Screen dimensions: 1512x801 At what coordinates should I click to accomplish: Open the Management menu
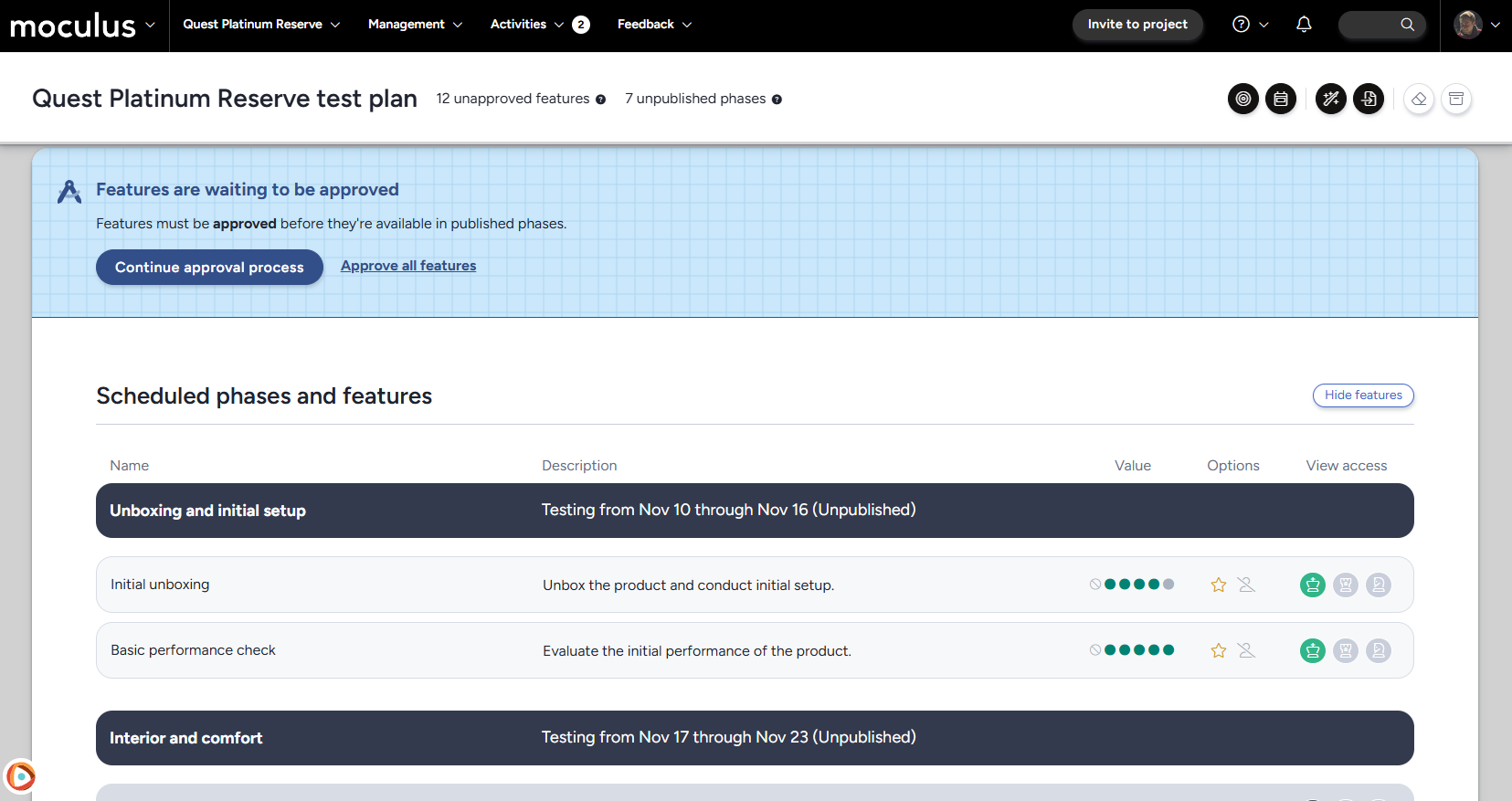[x=415, y=25]
